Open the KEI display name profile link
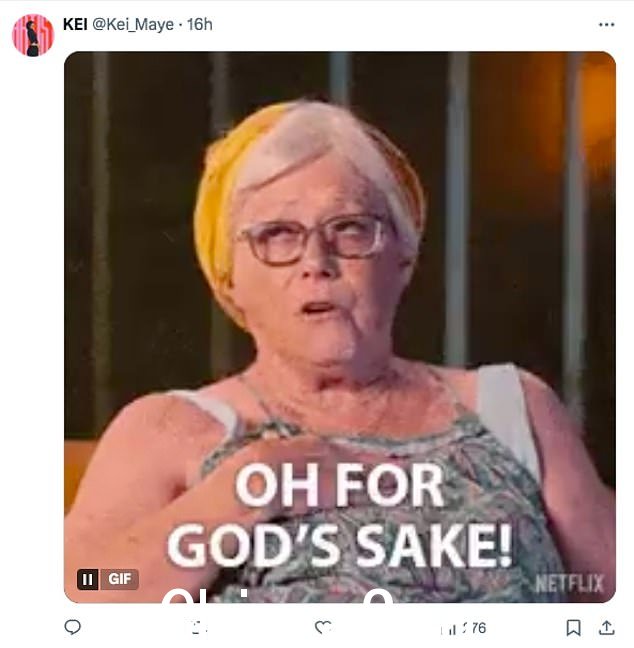 coord(75,24)
